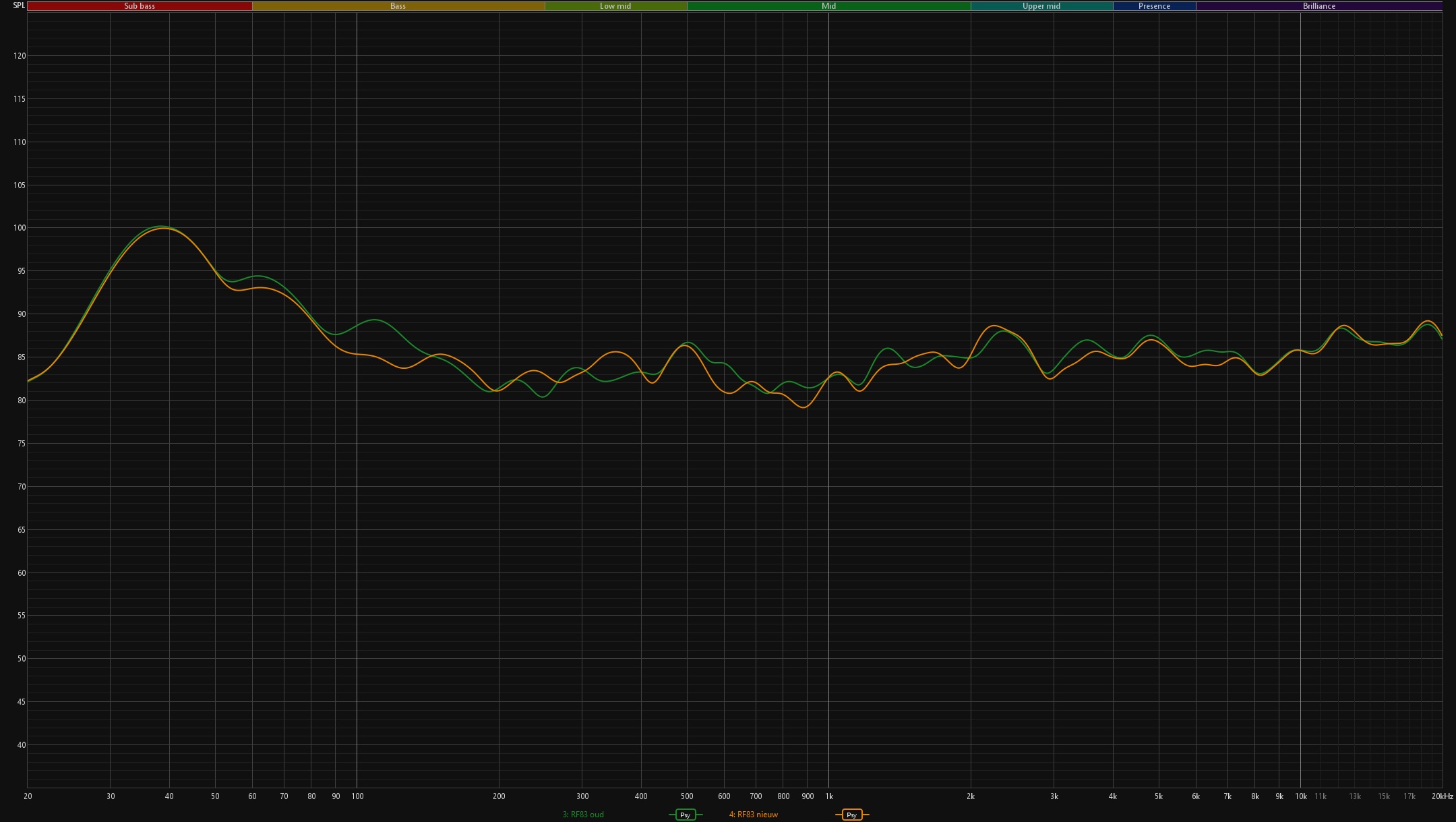Image resolution: width=1456 pixels, height=822 pixels.
Task: Click the Bass frequency band label
Action: click(x=398, y=6)
